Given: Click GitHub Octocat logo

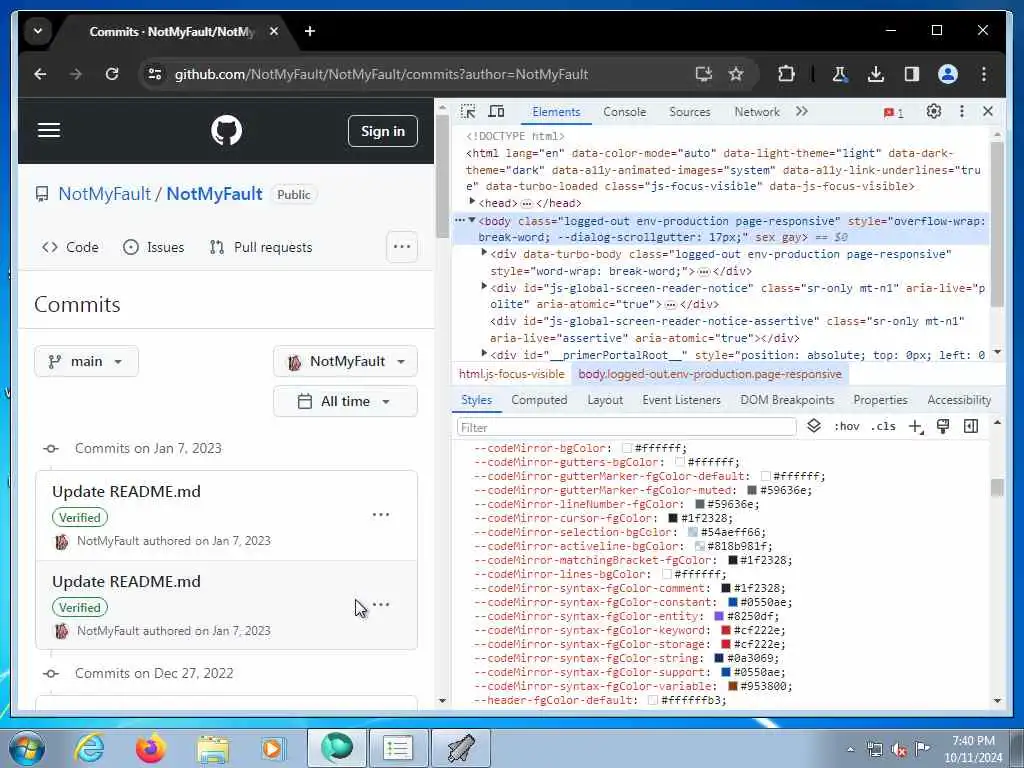Looking at the screenshot, I should 227,131.
